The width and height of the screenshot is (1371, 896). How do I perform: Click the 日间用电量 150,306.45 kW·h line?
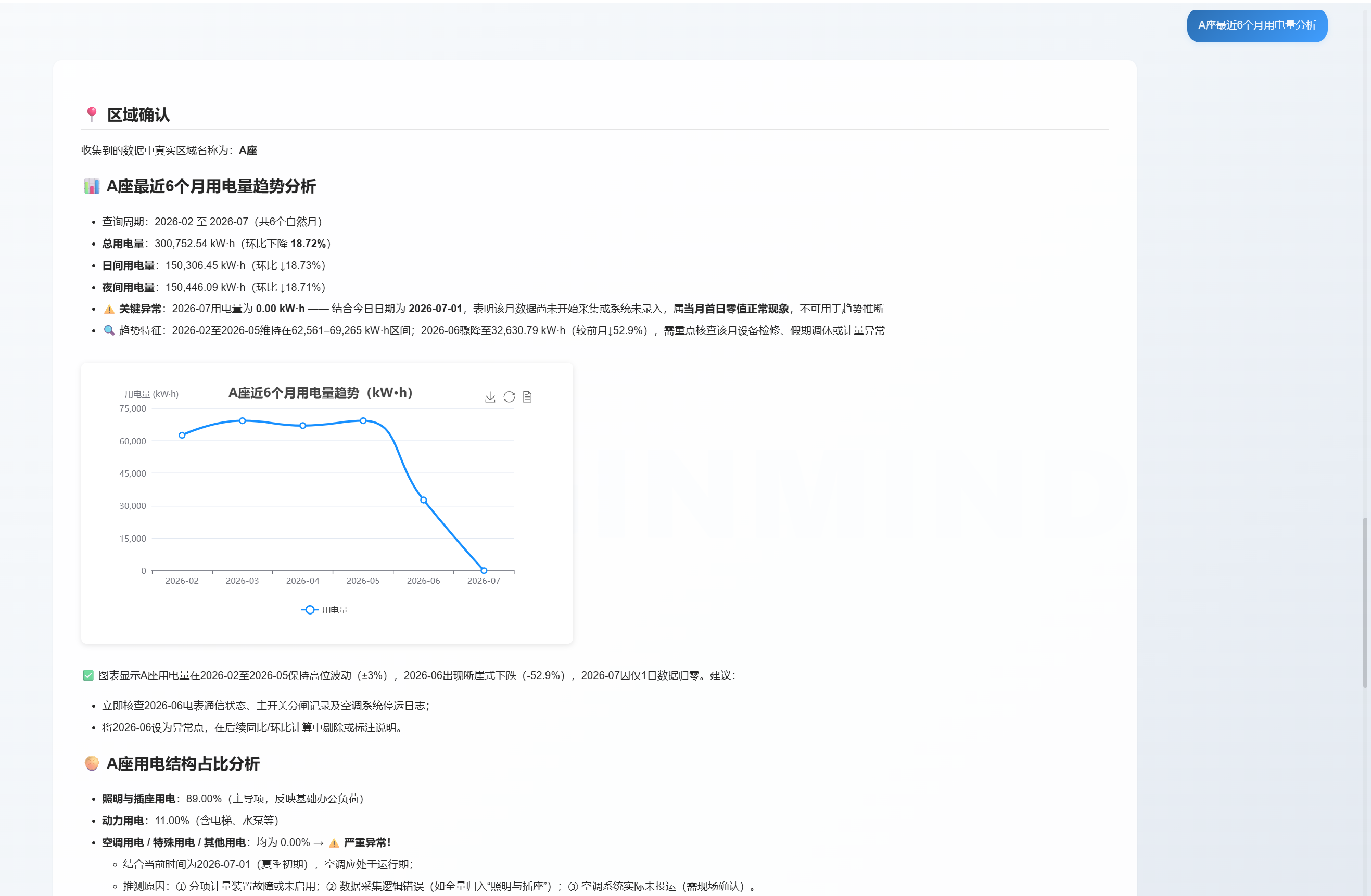[x=214, y=265]
